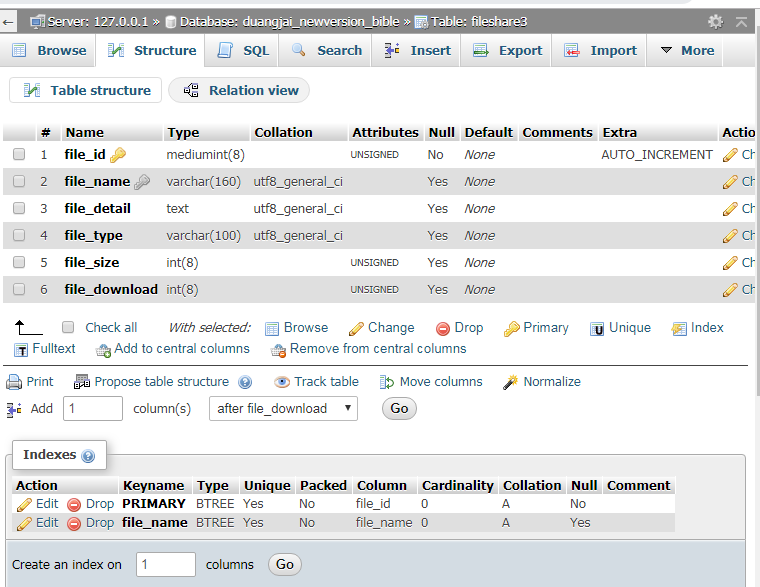760x587 pixels.
Task: Open the Relation view
Action: 241,90
